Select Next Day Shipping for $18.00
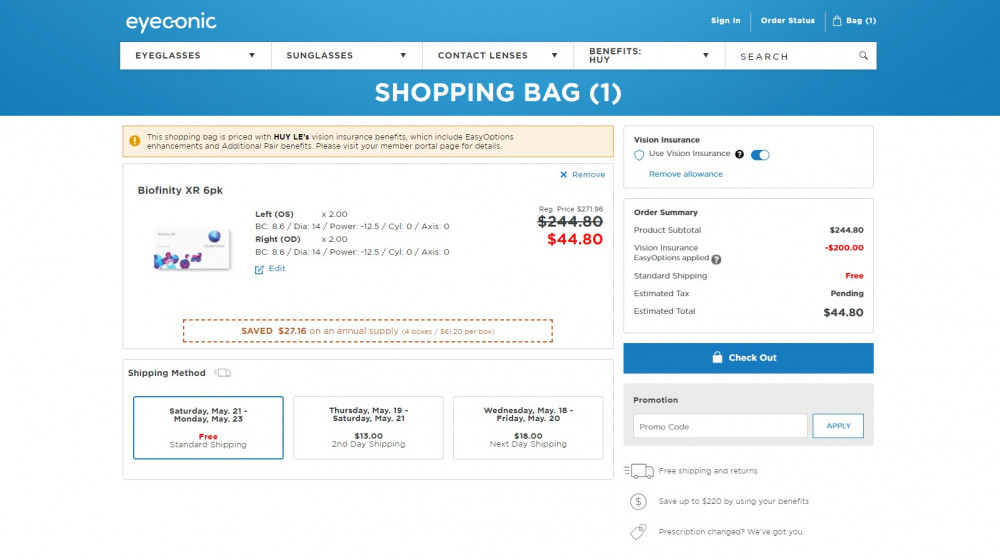Screen dimensions: 1000x560 click(528, 427)
